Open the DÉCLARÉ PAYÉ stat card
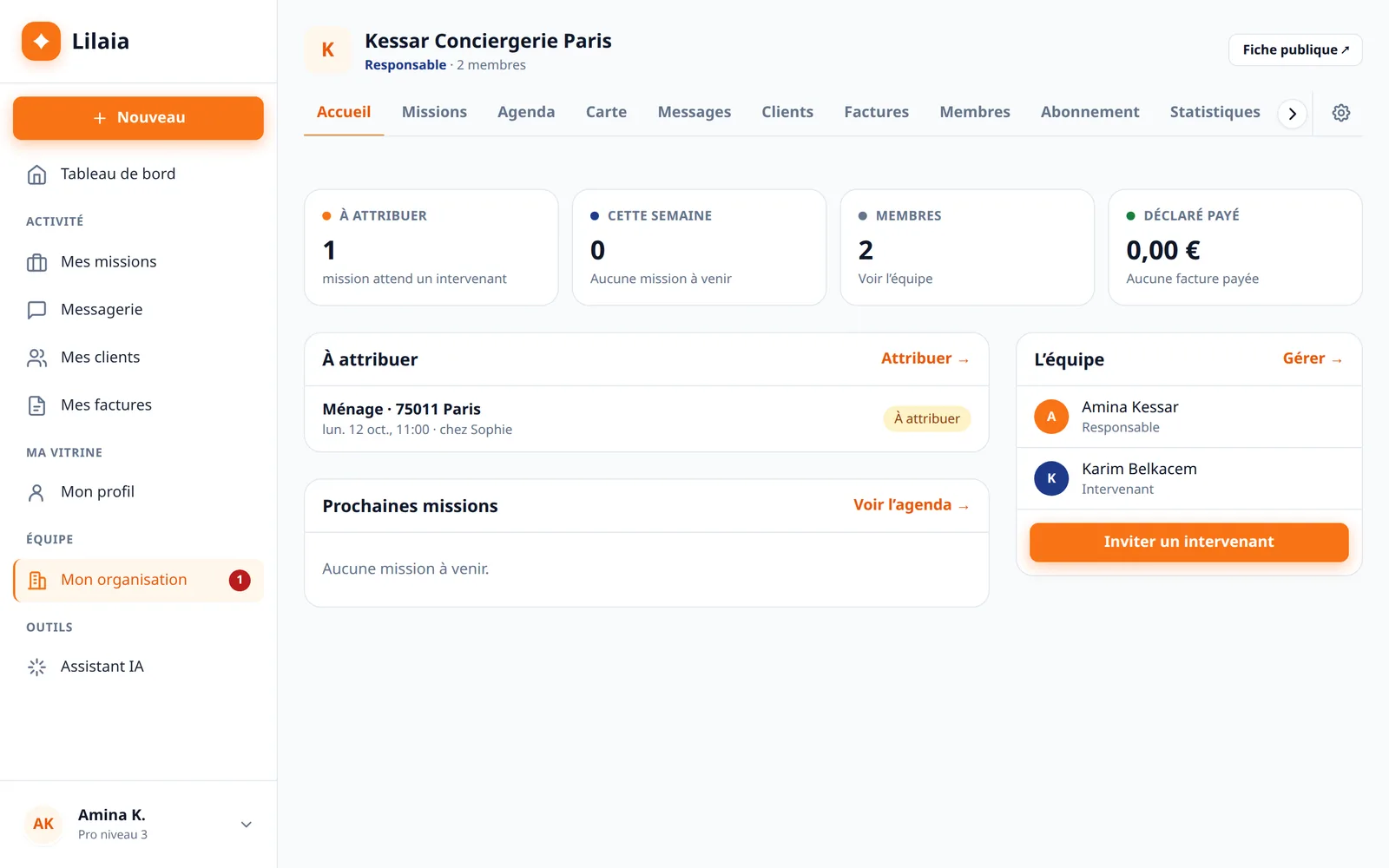 click(x=1235, y=247)
